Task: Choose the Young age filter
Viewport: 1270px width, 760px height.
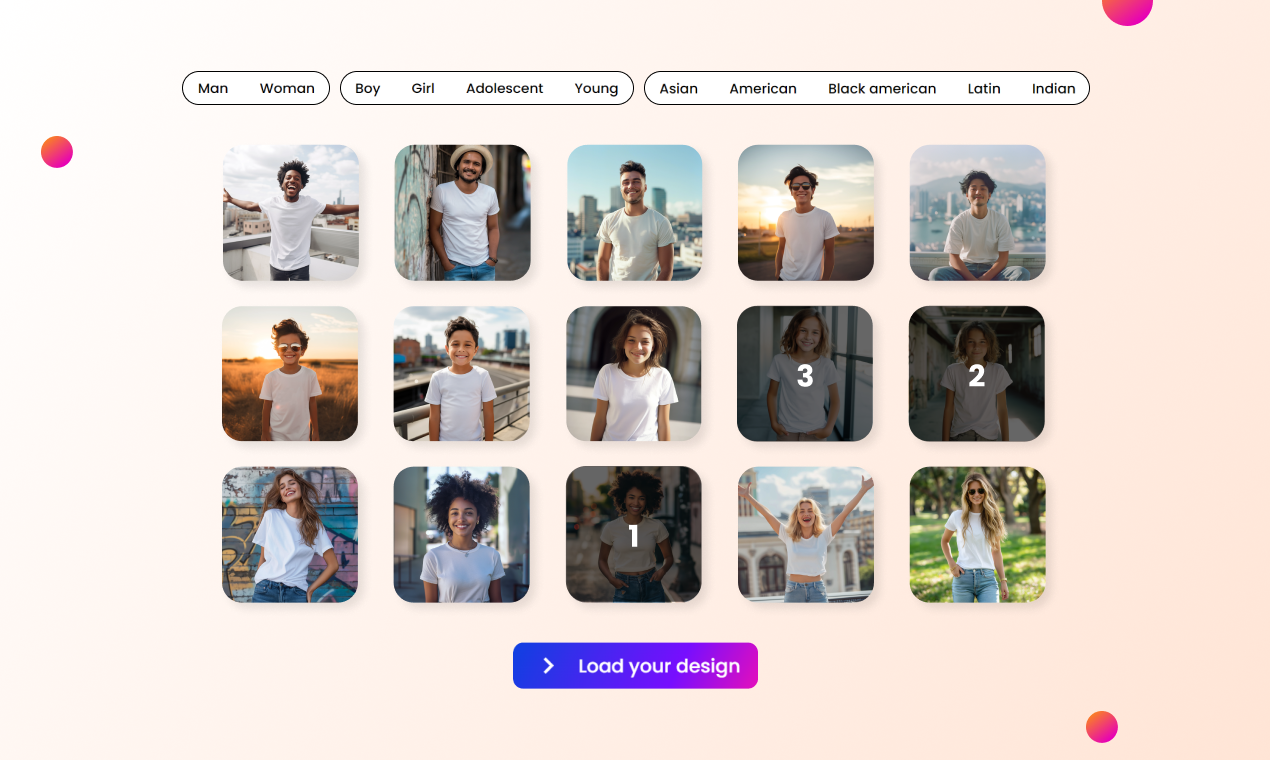Action: tap(597, 88)
